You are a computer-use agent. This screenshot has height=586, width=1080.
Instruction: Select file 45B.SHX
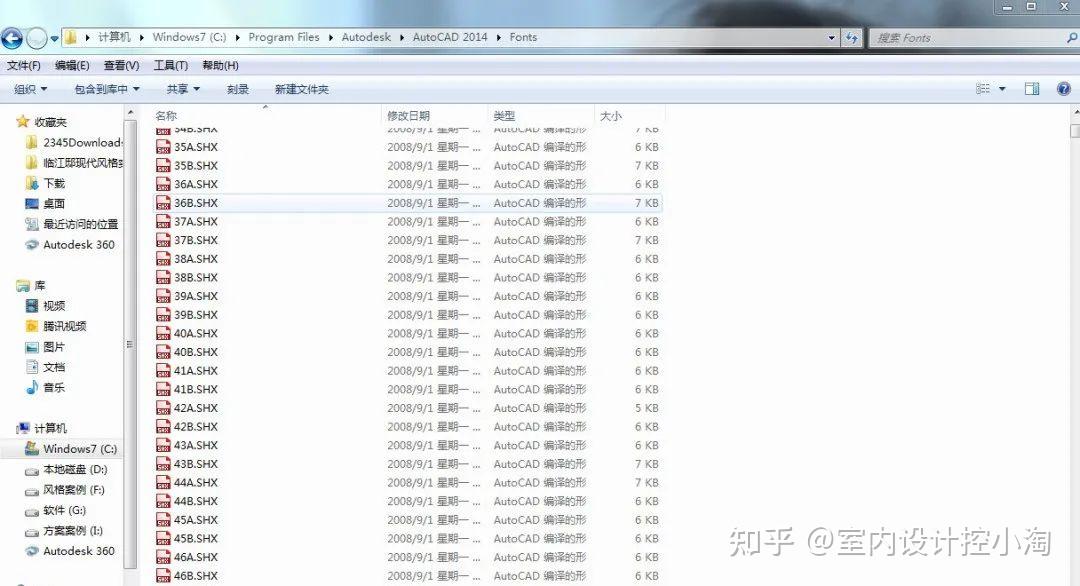196,538
